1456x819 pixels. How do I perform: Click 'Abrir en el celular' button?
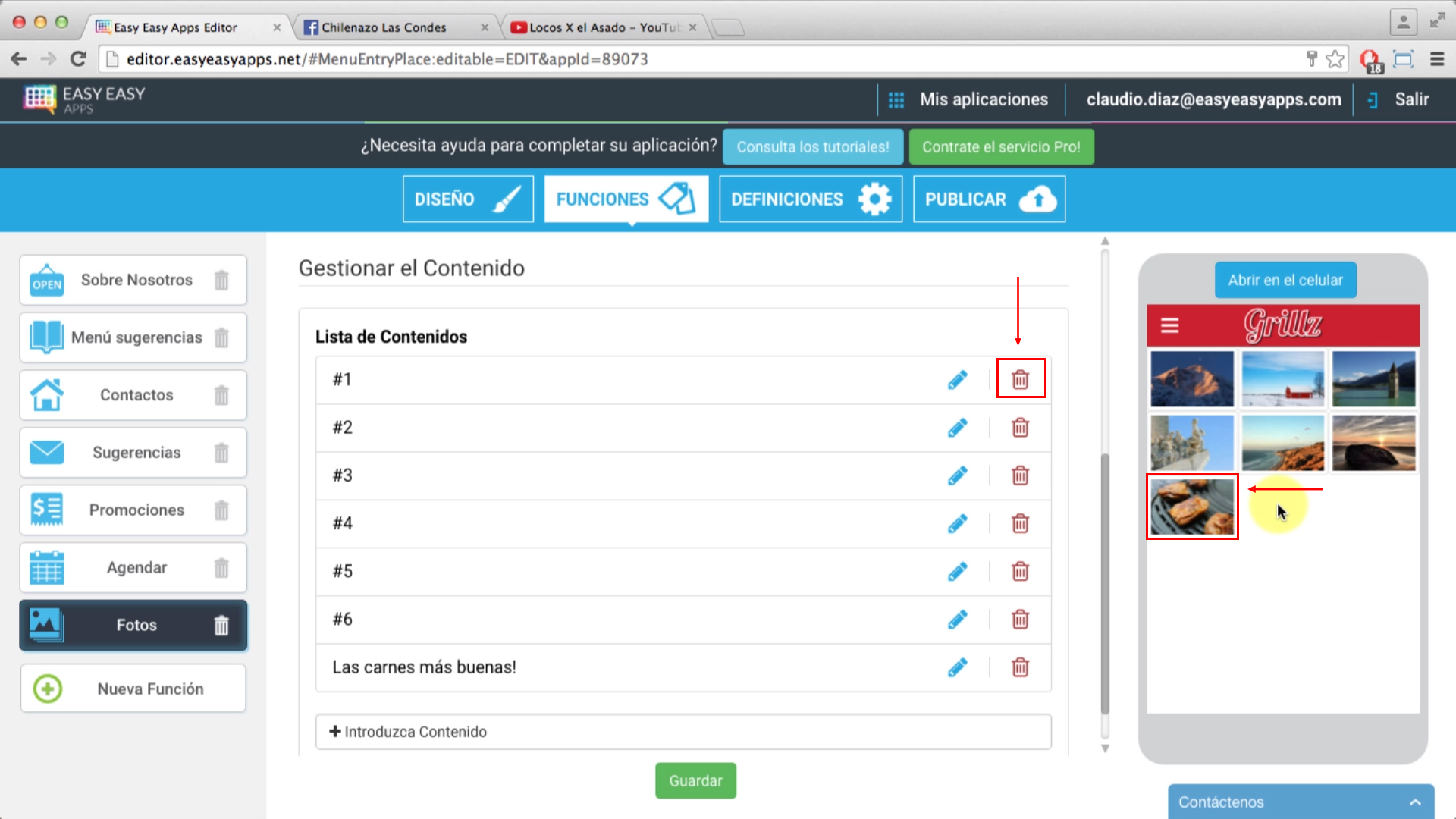[1285, 280]
